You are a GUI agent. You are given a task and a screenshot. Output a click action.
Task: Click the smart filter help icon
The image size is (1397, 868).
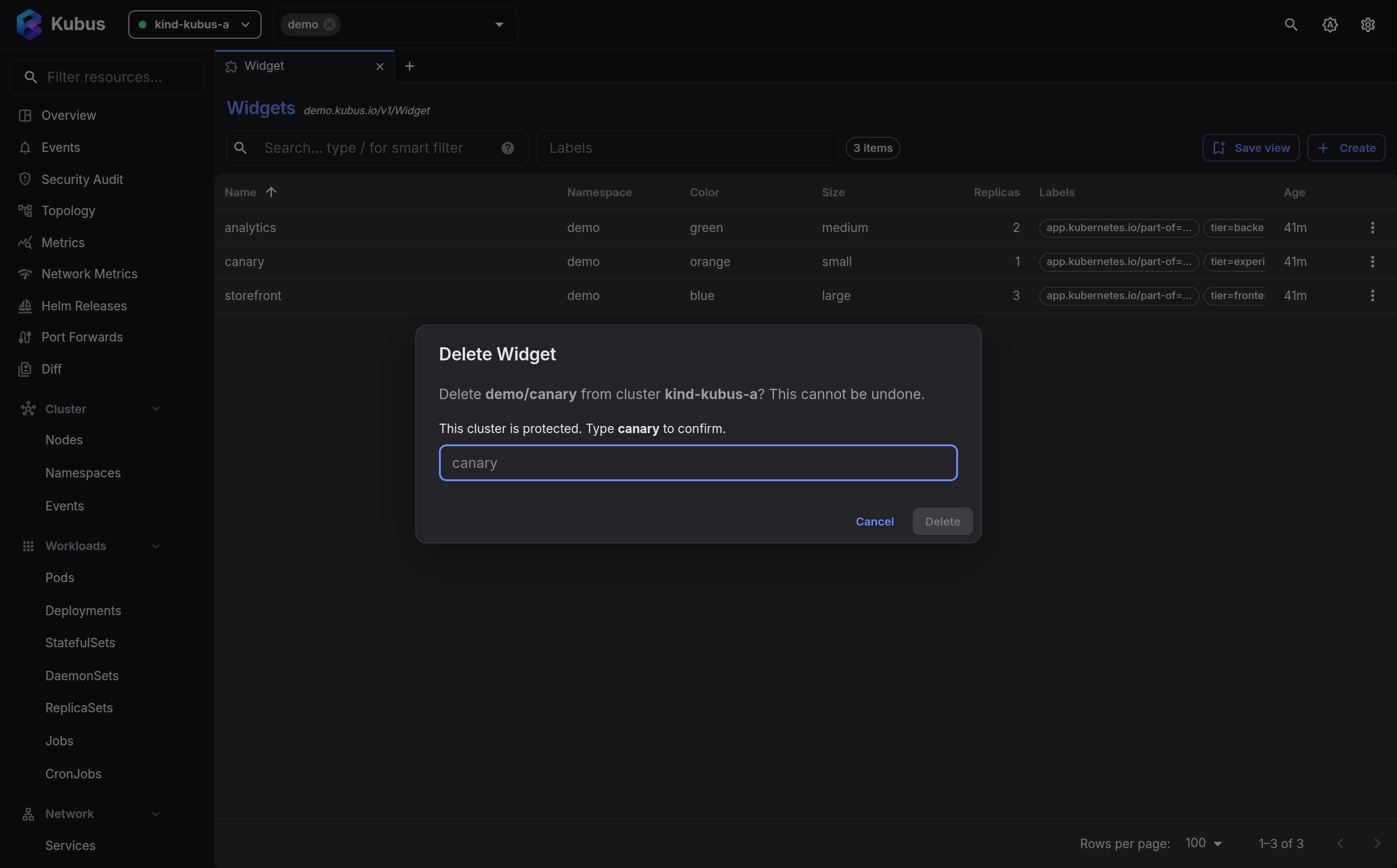pos(507,148)
